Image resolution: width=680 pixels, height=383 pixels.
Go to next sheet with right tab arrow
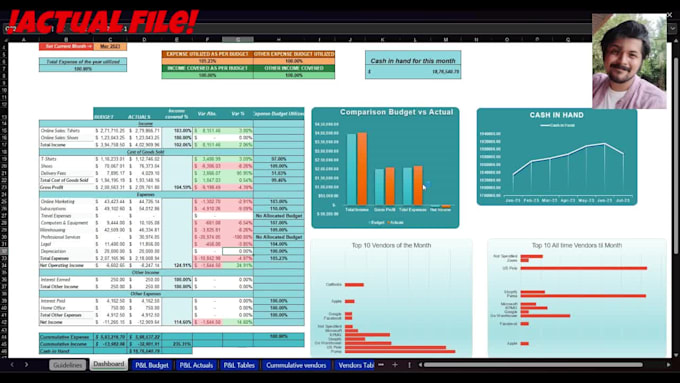pos(26,365)
